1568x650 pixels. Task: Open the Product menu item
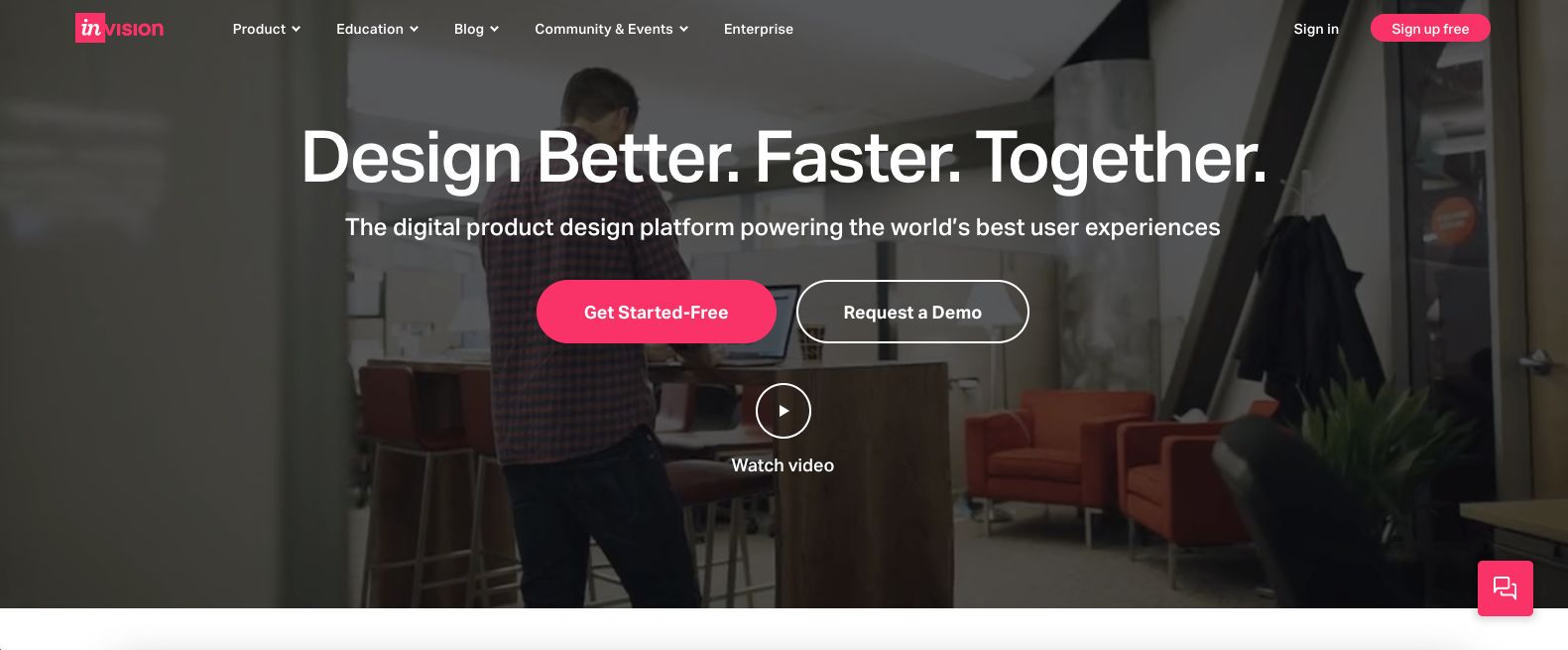pos(259,29)
